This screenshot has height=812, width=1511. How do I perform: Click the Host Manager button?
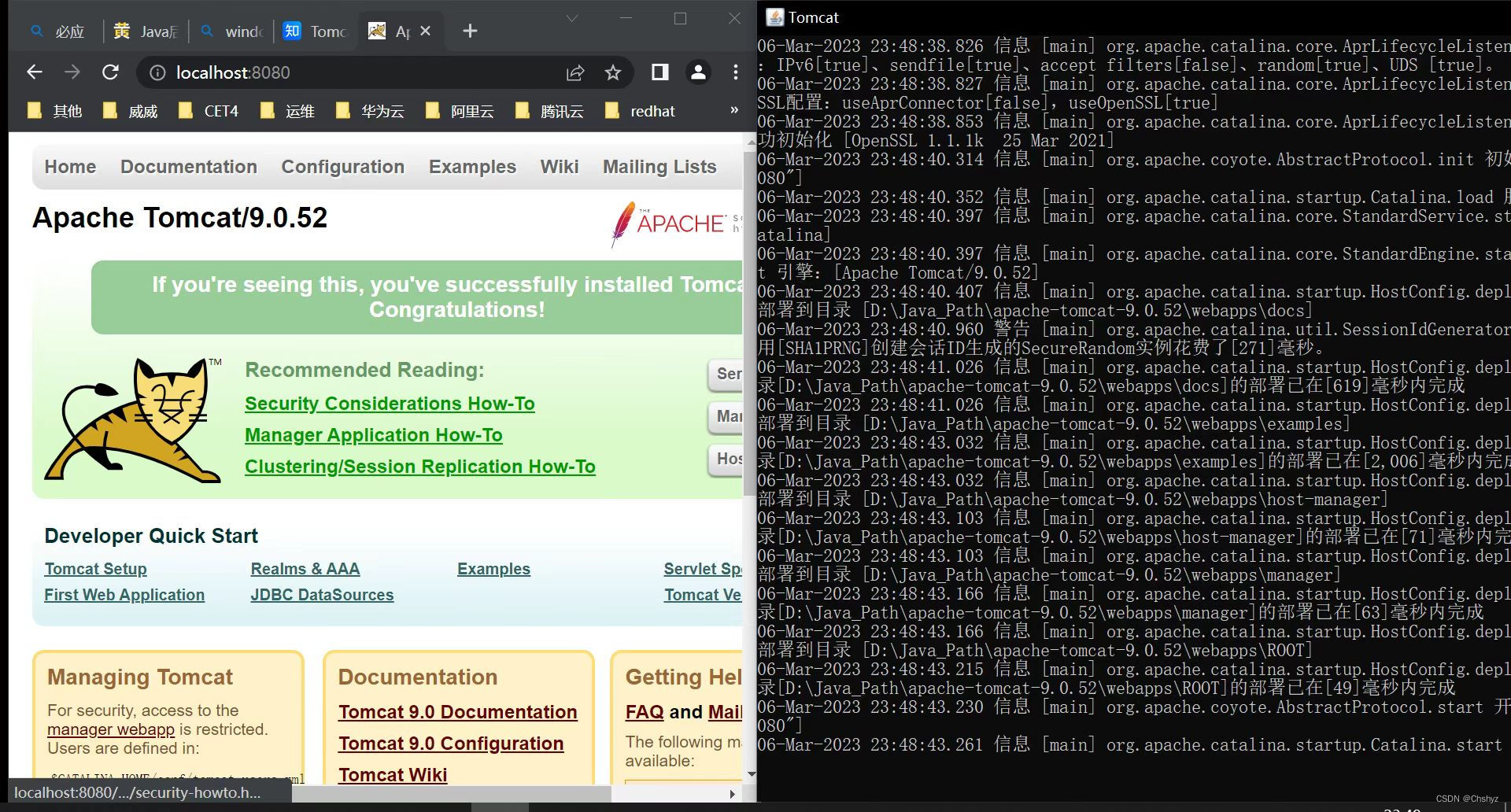(x=726, y=459)
